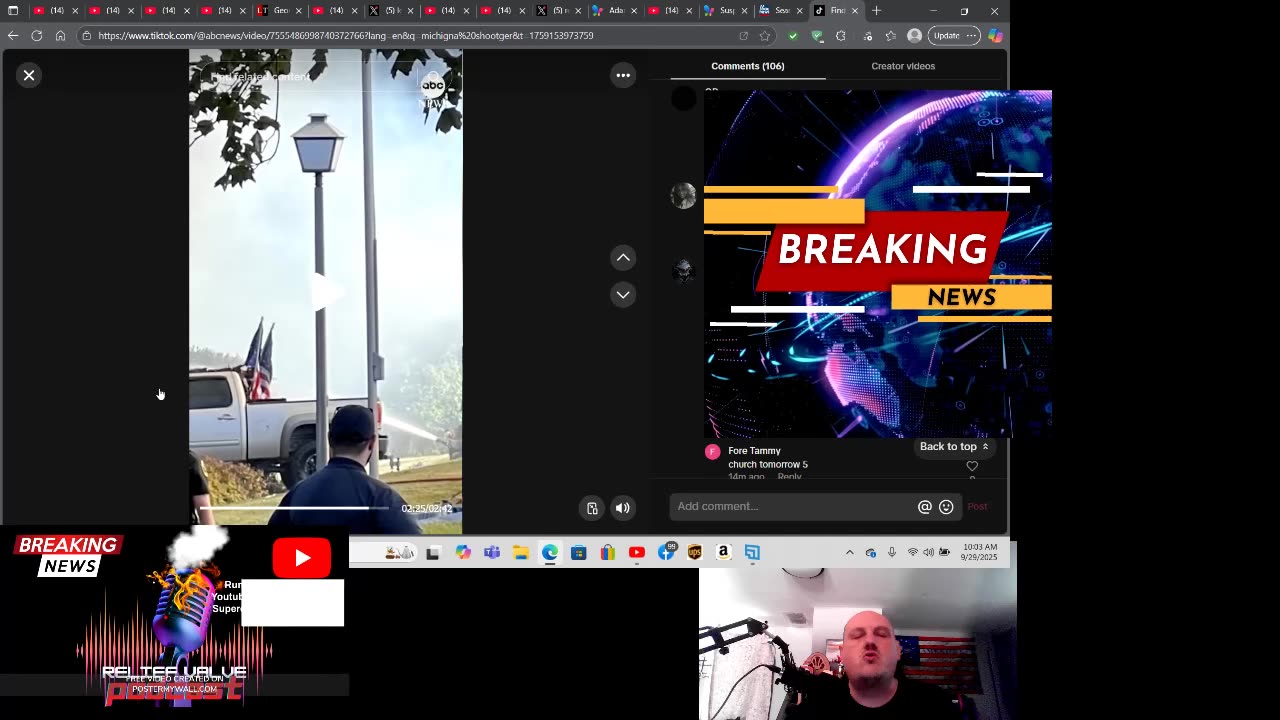This screenshot has height=720, width=1280.
Task: Open the Copilot icon in browser toolbar
Action: [995, 35]
